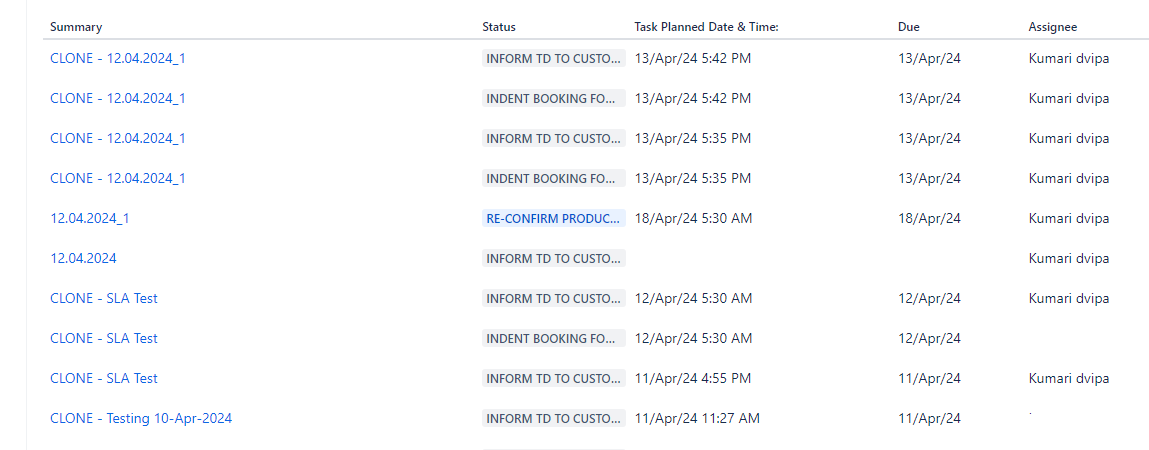
Task: Sort by the Summary column header
Action: (76, 27)
